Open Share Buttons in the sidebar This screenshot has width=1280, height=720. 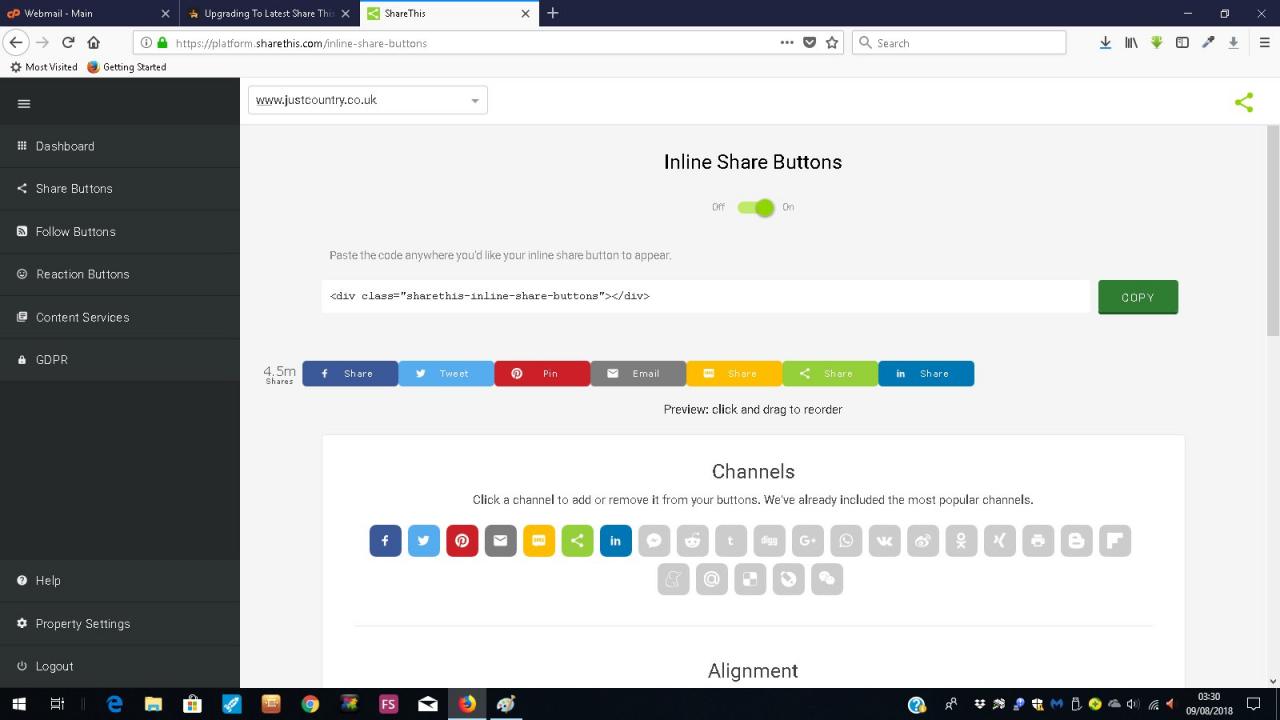click(x=120, y=189)
